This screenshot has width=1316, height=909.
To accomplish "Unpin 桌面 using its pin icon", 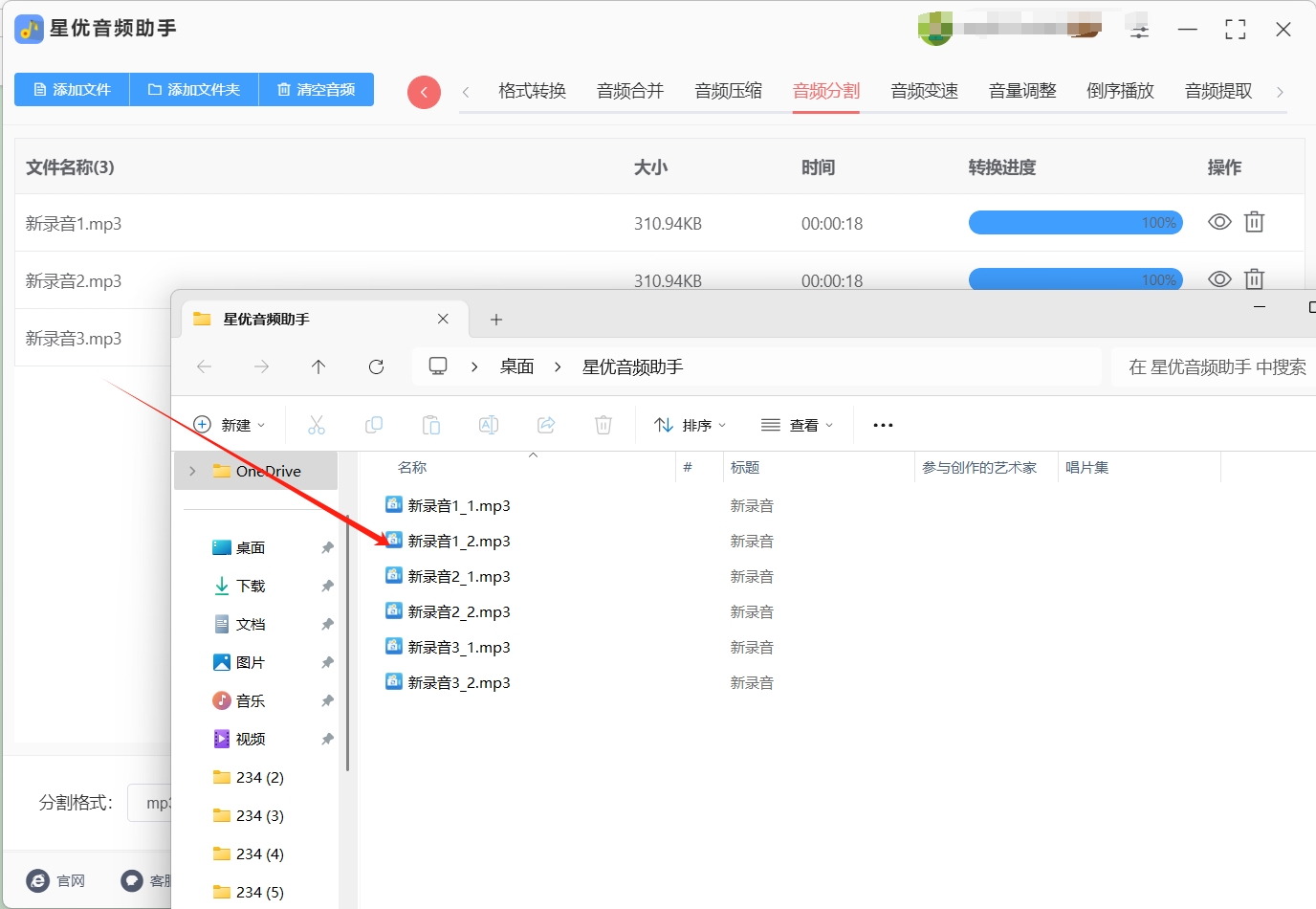I will [x=327, y=547].
